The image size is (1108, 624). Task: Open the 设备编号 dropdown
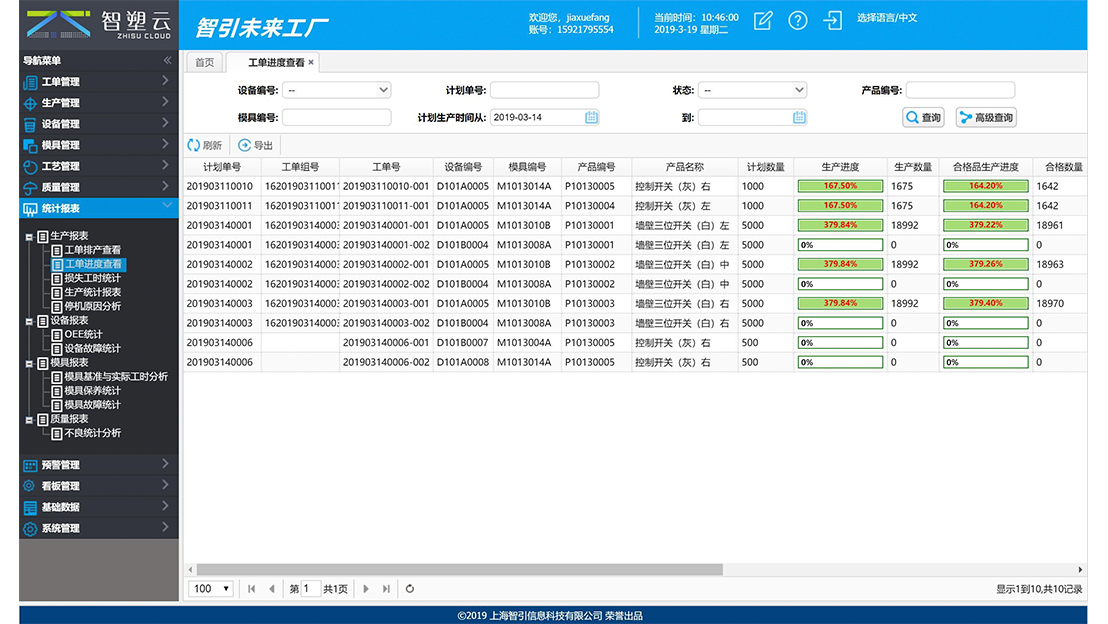tap(336, 90)
